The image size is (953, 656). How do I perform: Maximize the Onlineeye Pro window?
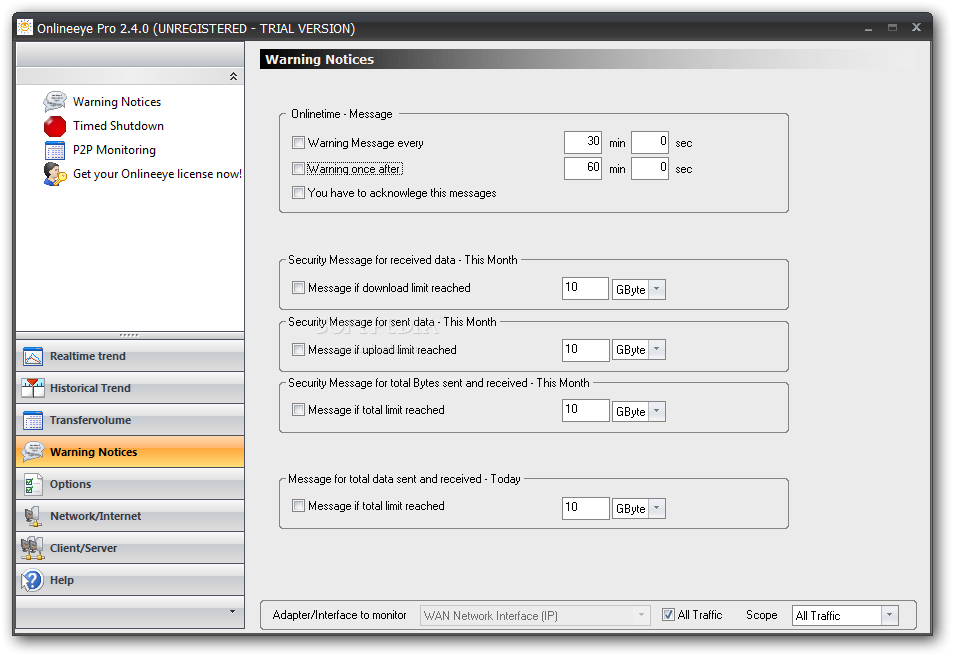[892, 27]
